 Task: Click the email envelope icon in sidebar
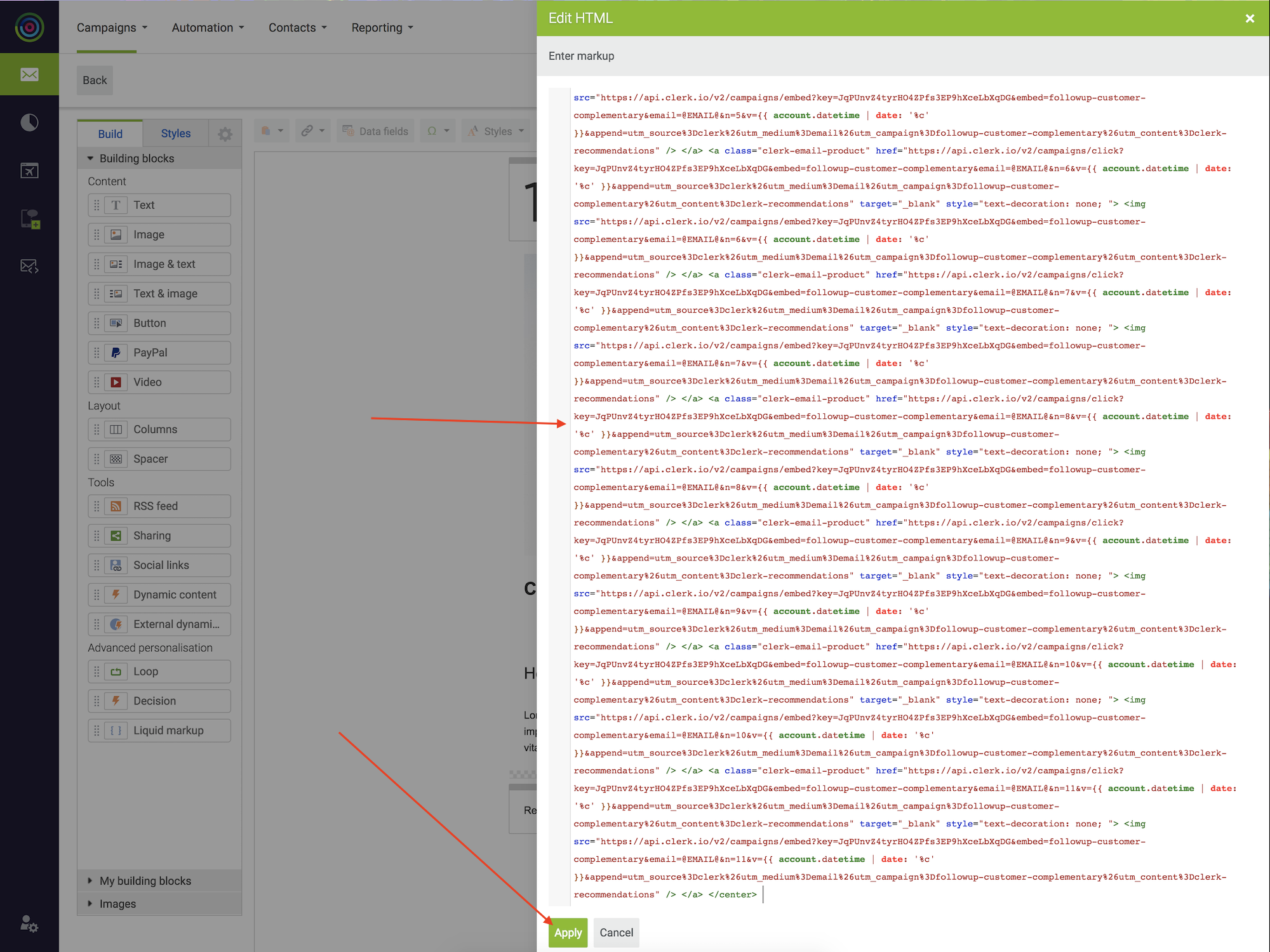tap(29, 74)
